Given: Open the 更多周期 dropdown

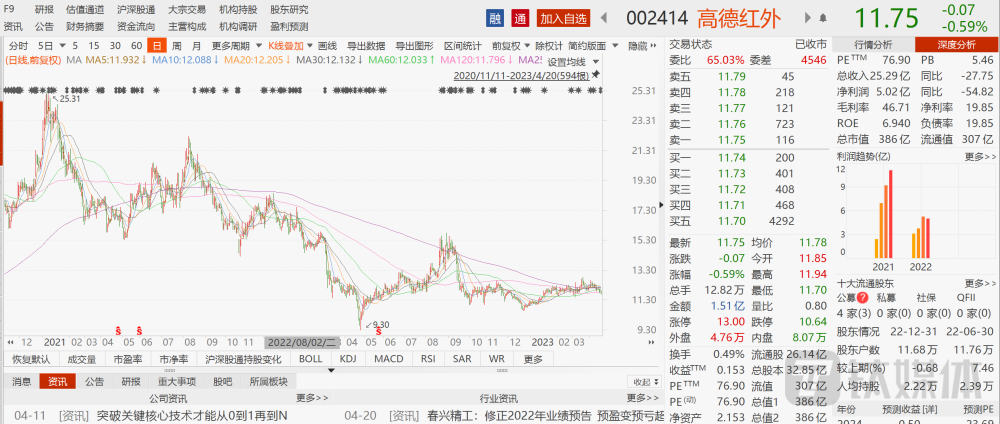Looking at the screenshot, I should (x=259, y=46).
